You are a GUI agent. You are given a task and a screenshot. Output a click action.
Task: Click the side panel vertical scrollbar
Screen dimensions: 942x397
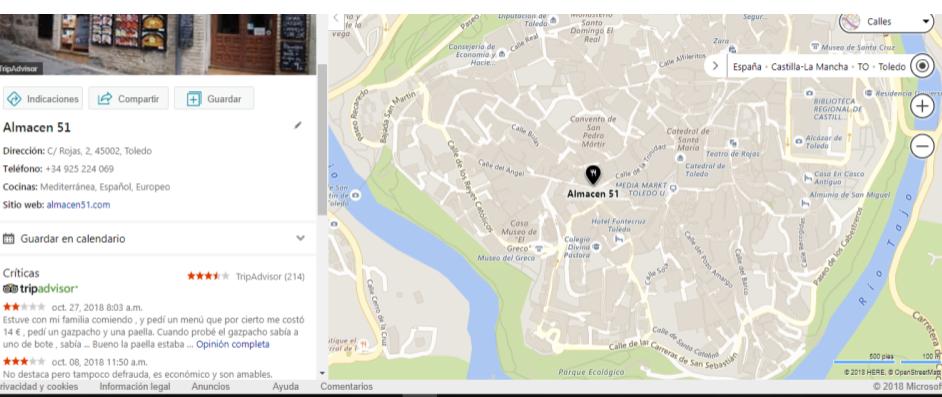[x=322, y=139]
